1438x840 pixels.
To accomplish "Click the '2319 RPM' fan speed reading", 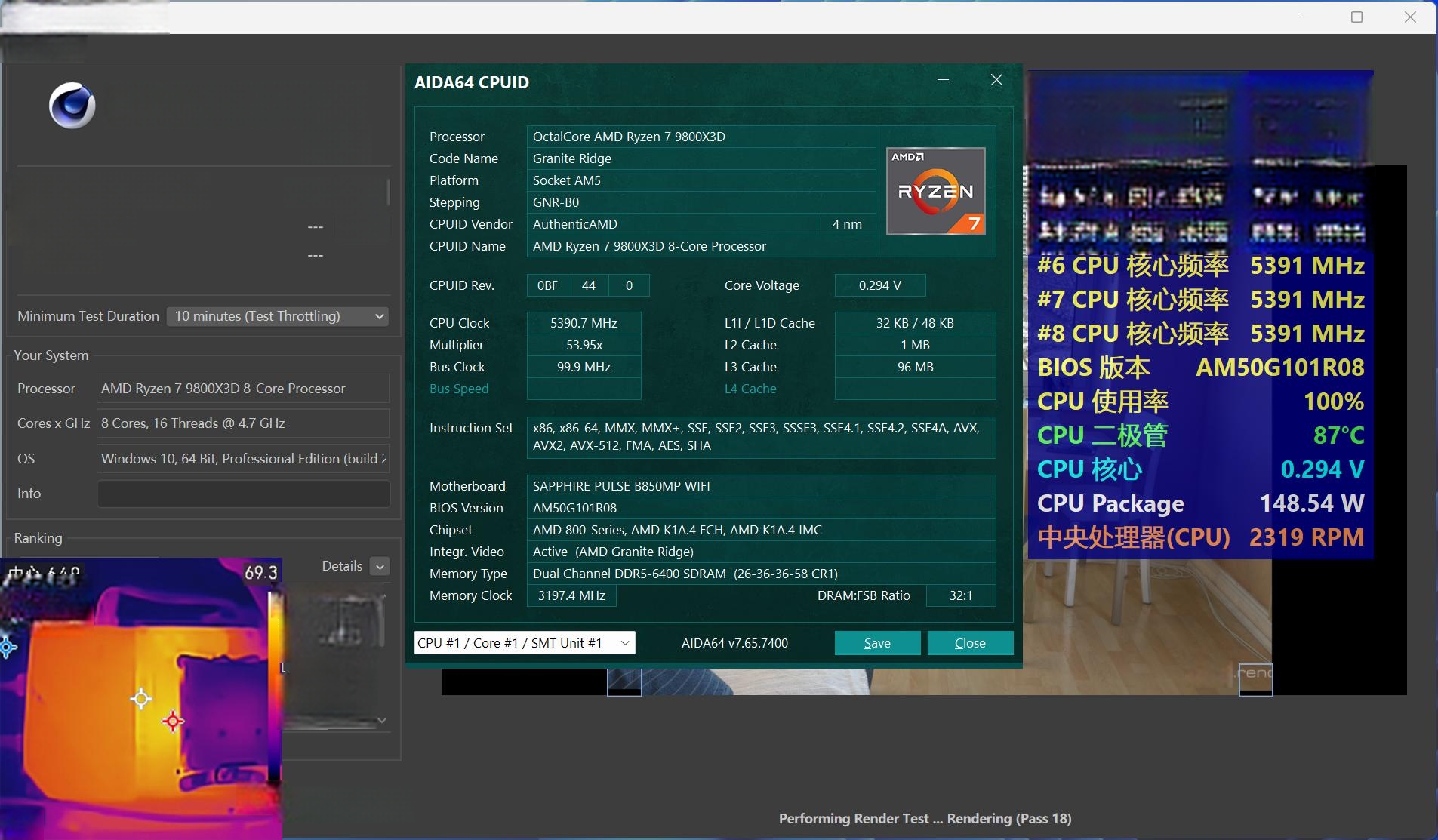I will click(1307, 537).
